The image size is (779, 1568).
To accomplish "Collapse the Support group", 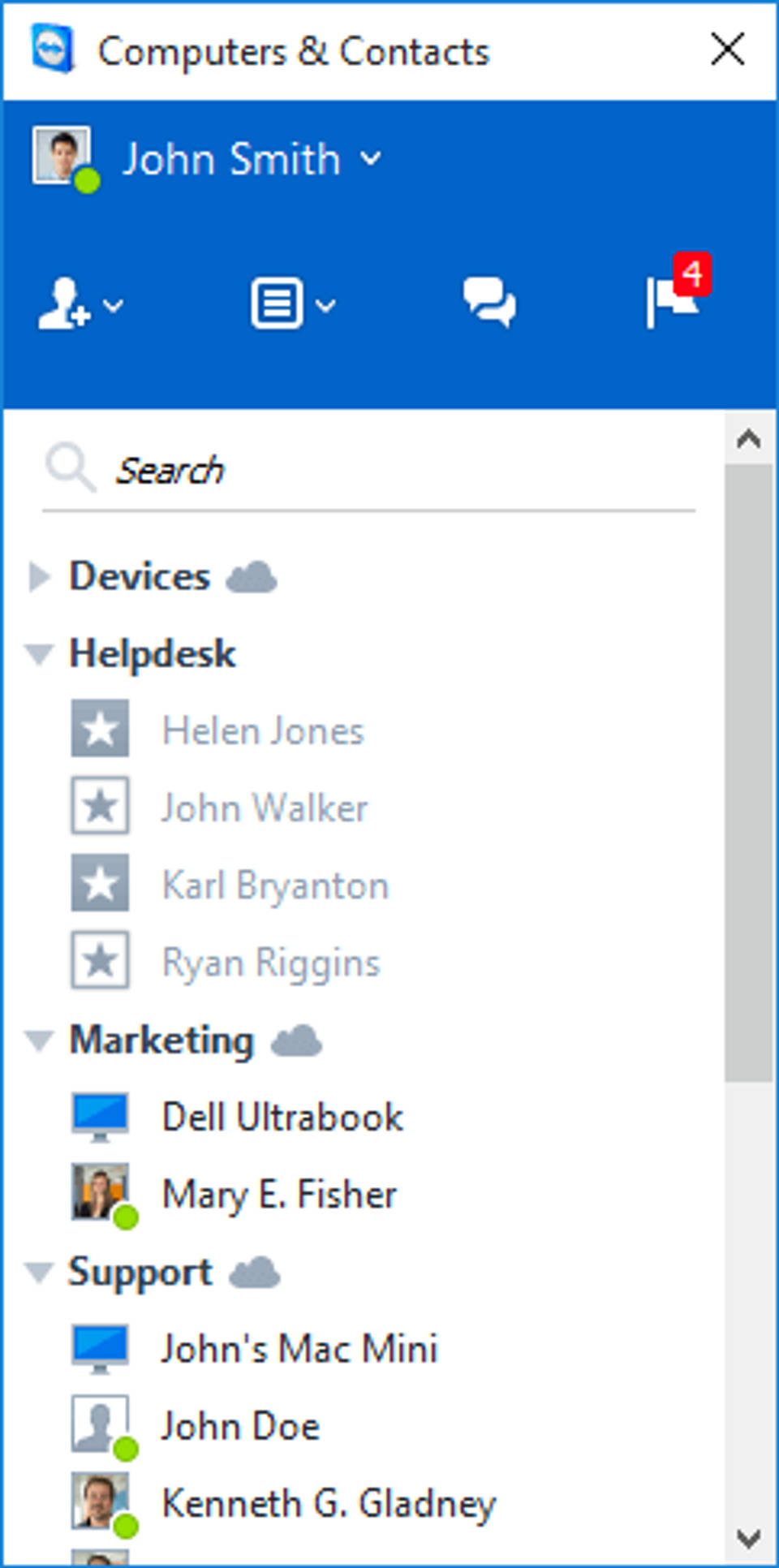I will coord(38,1272).
